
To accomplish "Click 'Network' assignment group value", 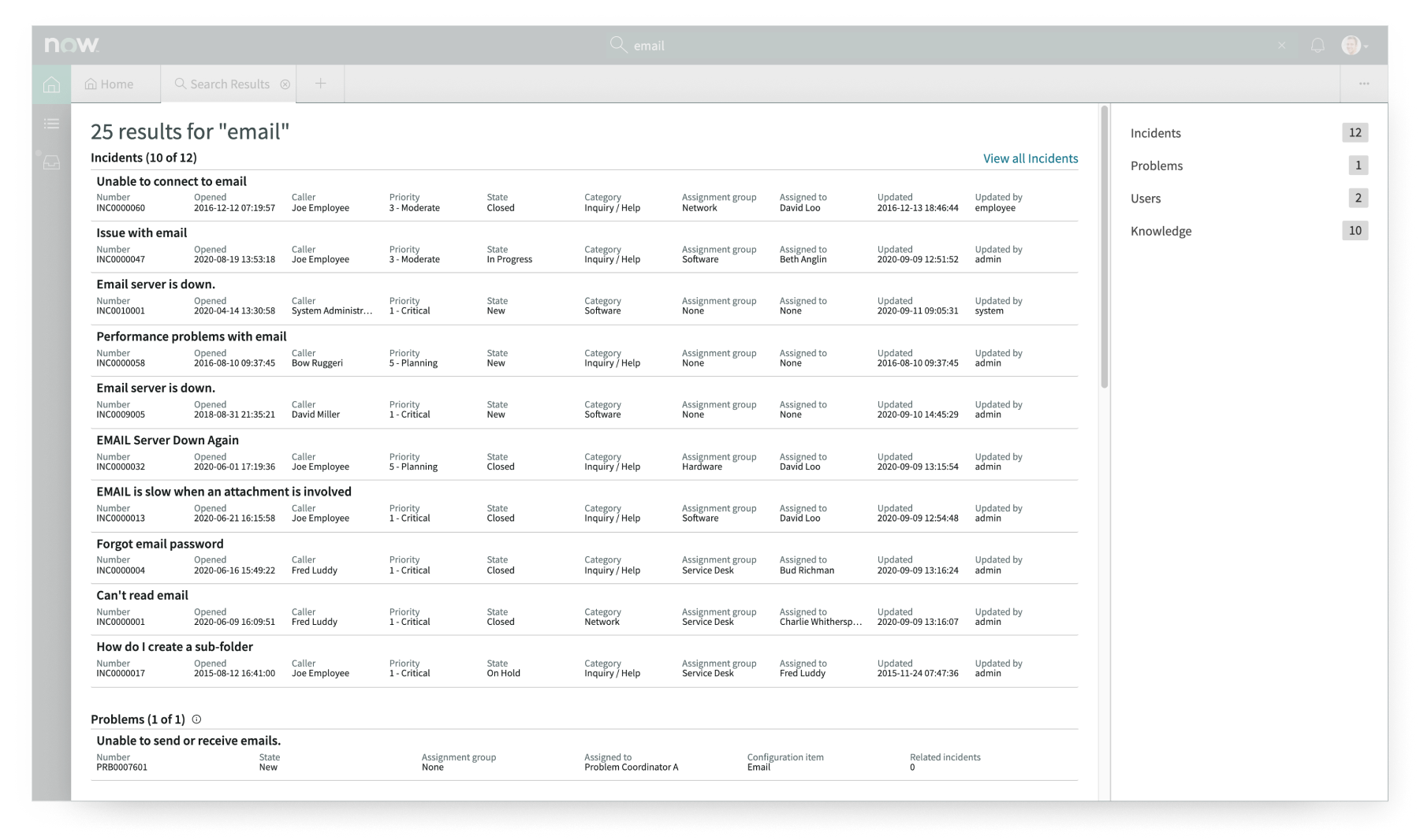I will coord(699,208).
